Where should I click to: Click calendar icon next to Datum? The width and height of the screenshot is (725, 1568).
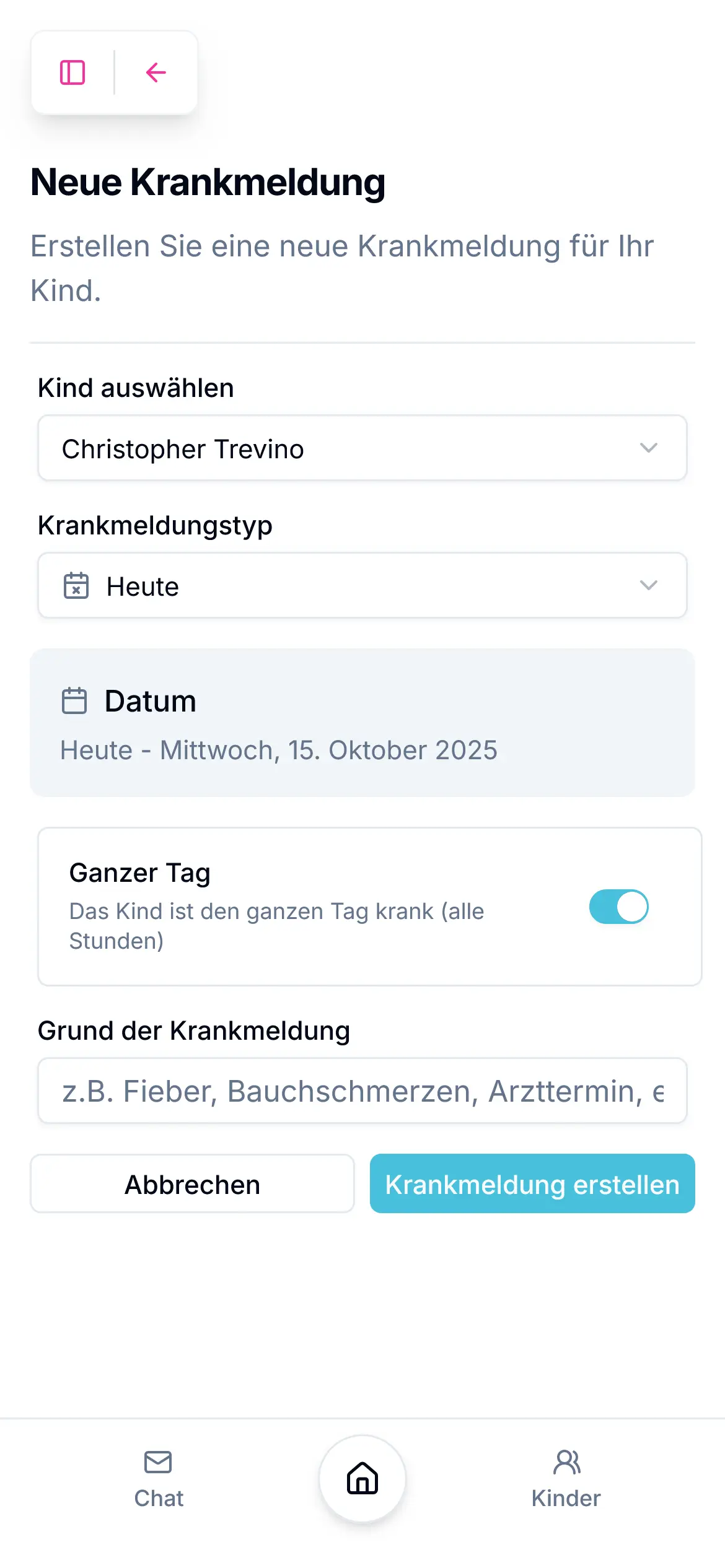74,701
